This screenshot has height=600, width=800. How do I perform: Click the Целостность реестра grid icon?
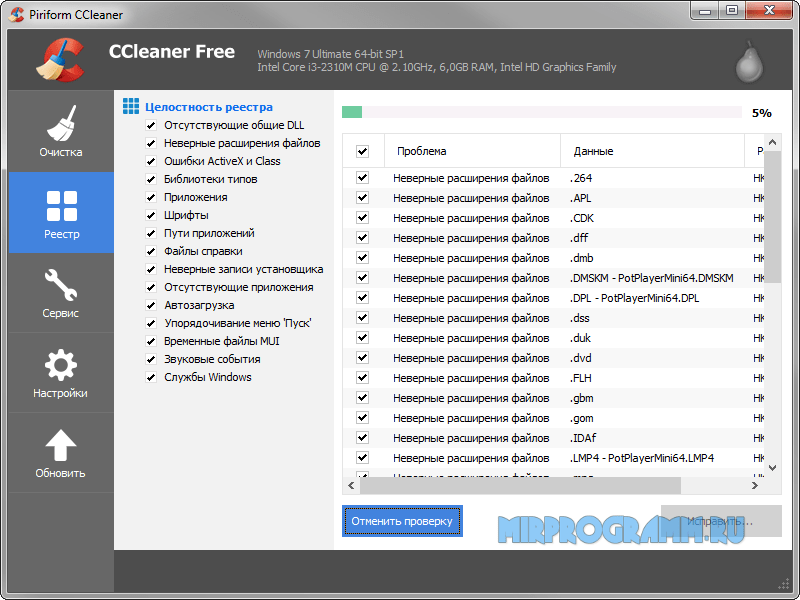pos(131,106)
